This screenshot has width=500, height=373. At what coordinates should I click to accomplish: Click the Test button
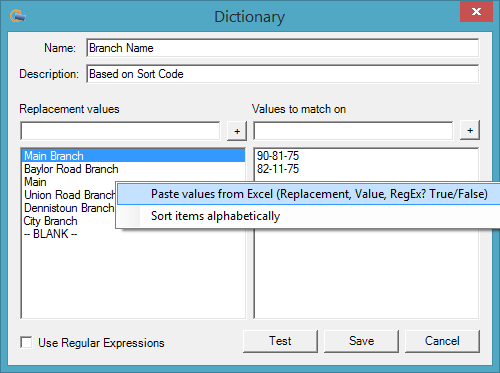pos(280,341)
